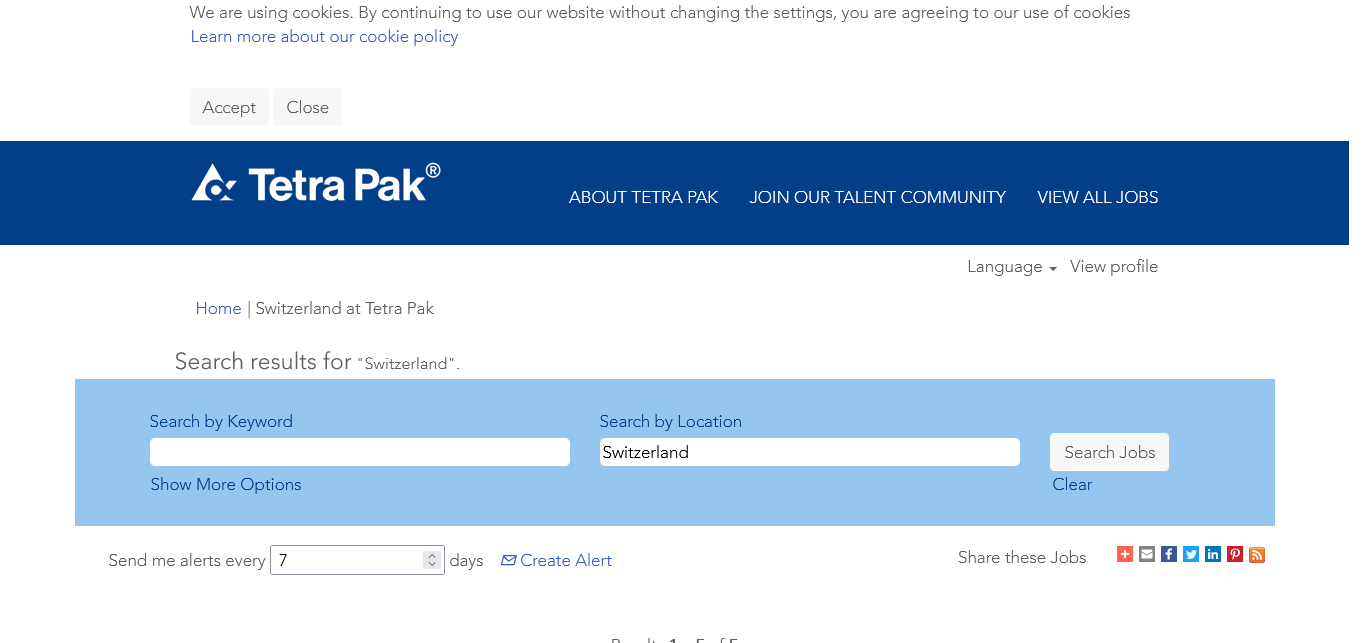1366x643 pixels.
Task: Click the Search by Location field
Action: (810, 452)
